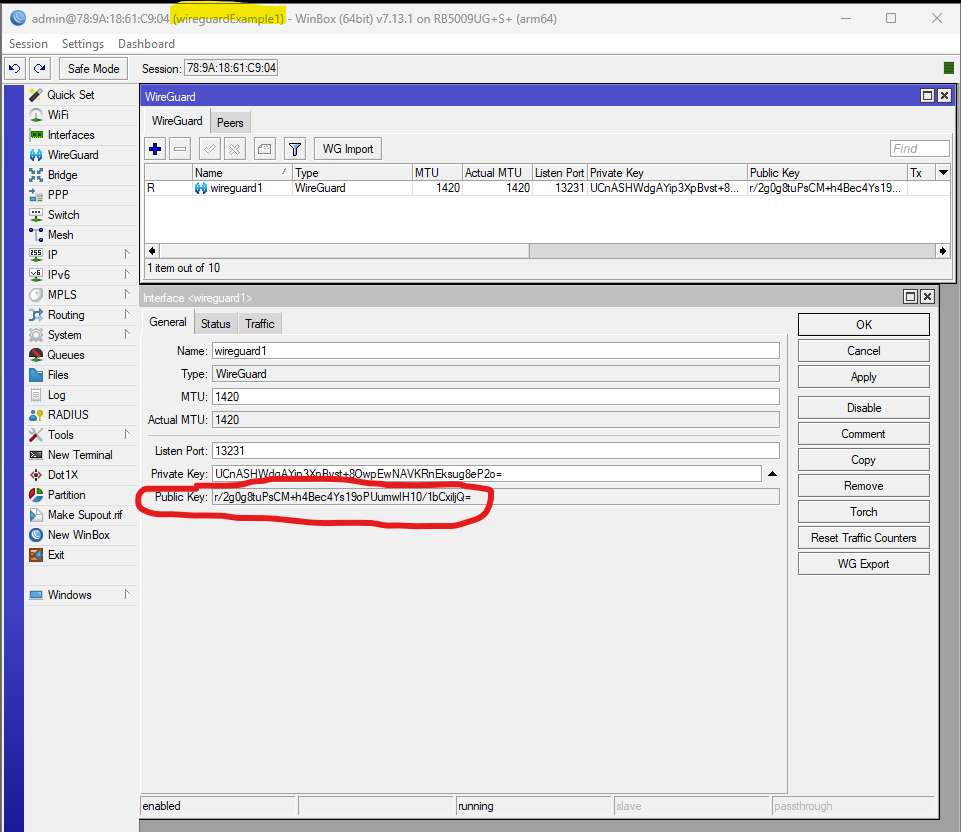Click the MTU input field in the dialog

click(x=496, y=397)
